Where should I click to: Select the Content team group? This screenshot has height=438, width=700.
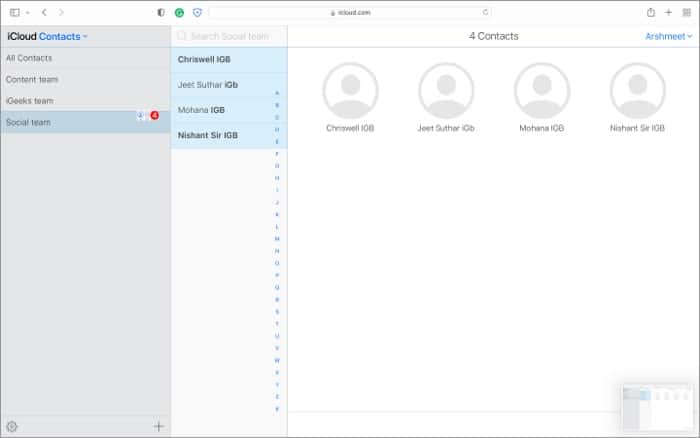tap(85, 79)
